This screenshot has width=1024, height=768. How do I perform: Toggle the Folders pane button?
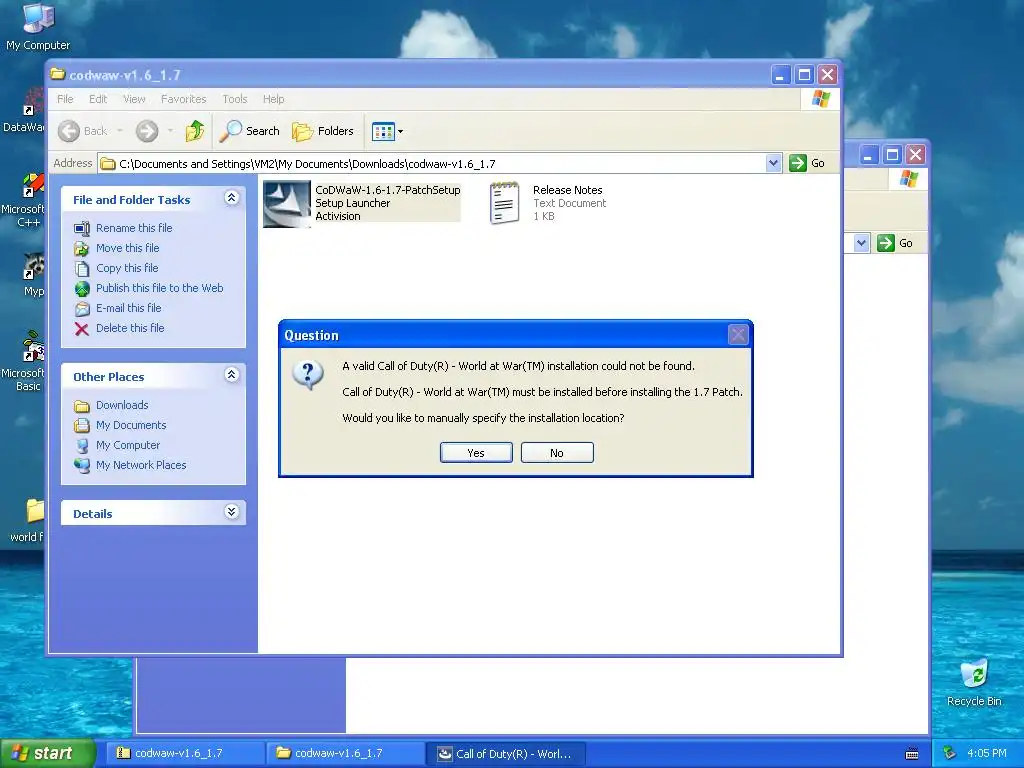(x=323, y=131)
